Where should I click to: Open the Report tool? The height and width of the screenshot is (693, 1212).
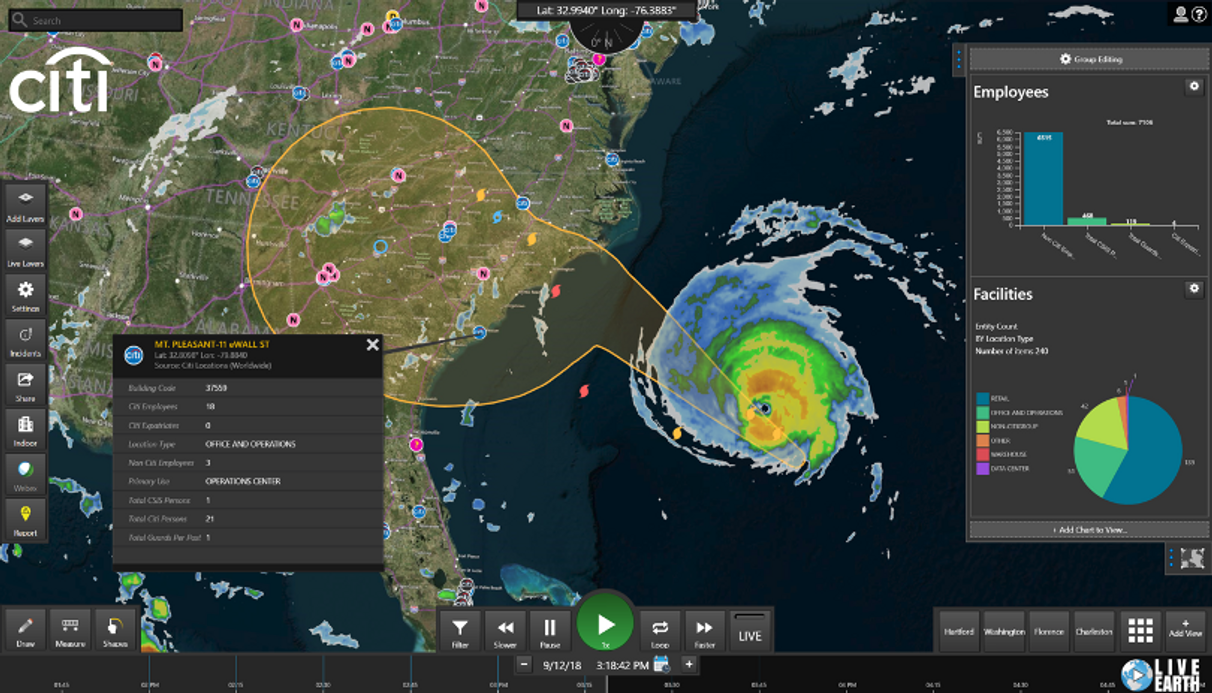tap(24, 517)
